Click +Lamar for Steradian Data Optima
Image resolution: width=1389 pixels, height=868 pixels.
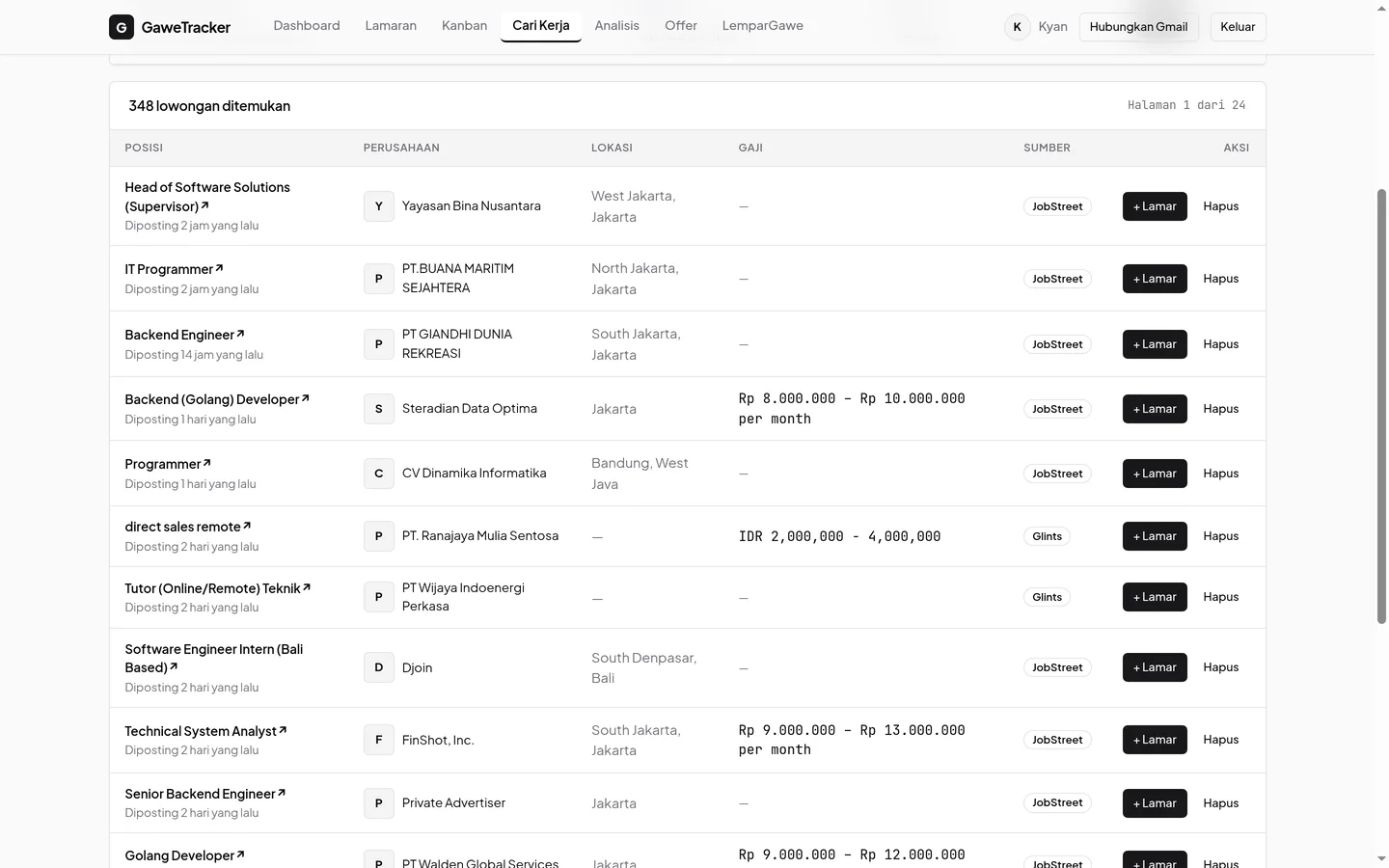(1155, 409)
